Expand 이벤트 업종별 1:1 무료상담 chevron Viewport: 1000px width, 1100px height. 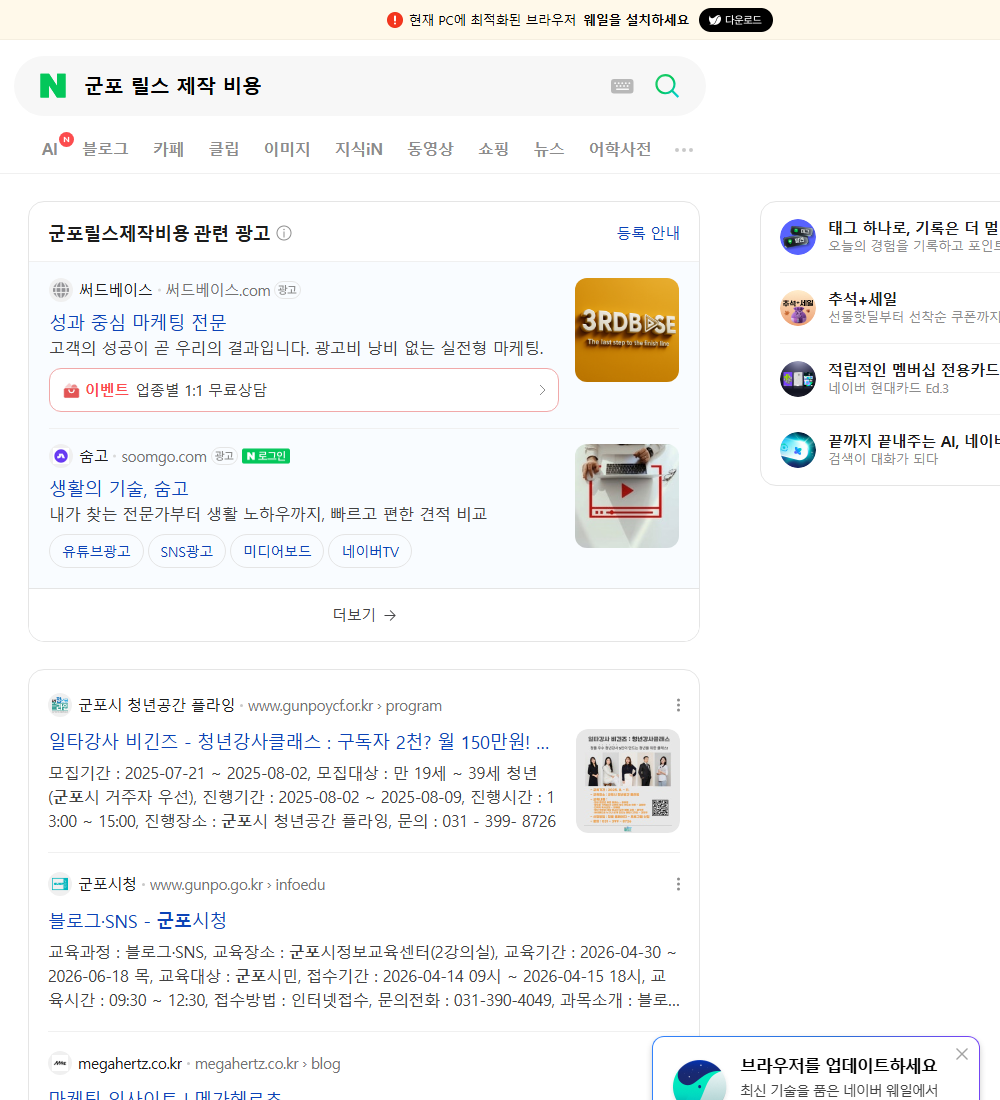[x=542, y=390]
